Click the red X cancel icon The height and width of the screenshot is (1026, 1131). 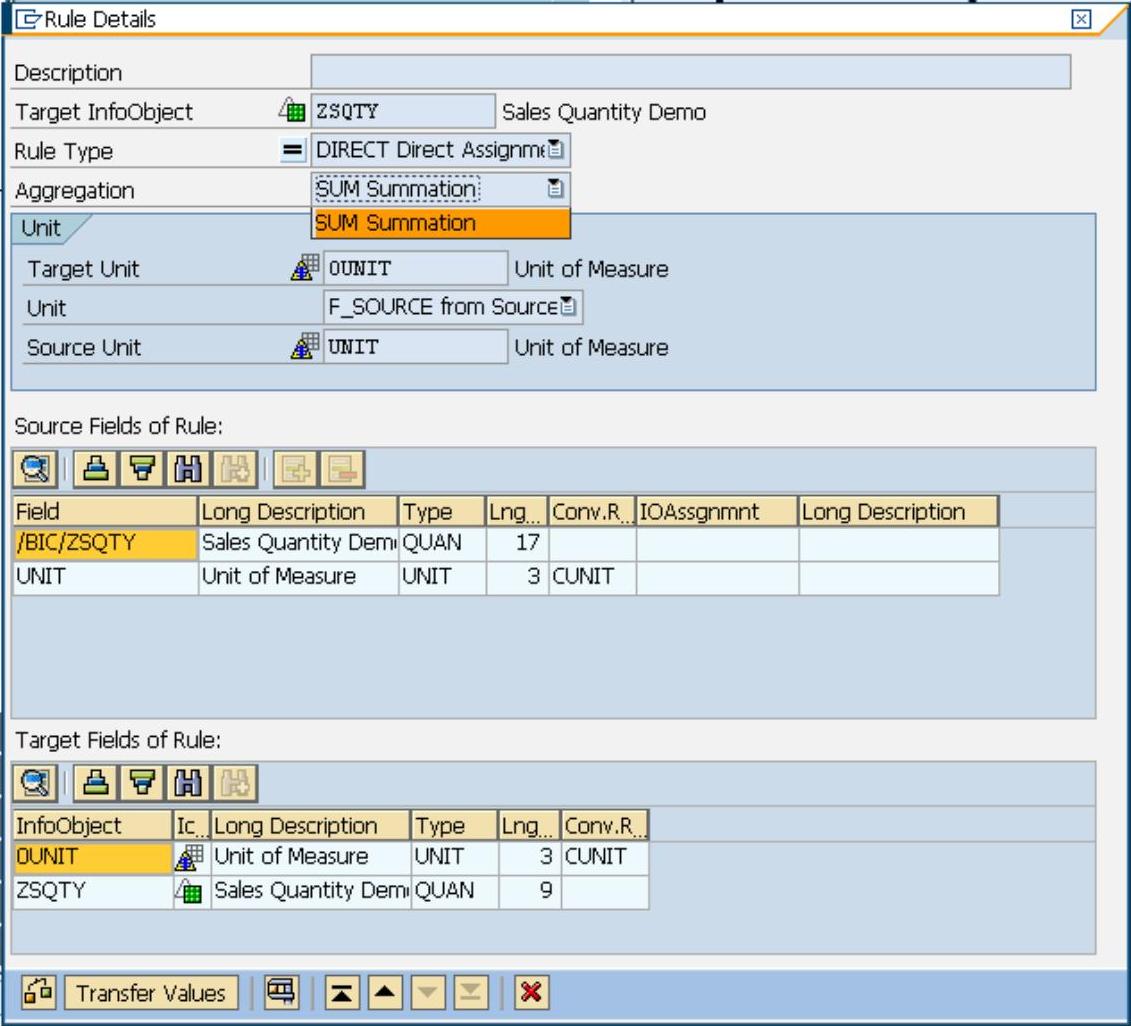point(531,993)
